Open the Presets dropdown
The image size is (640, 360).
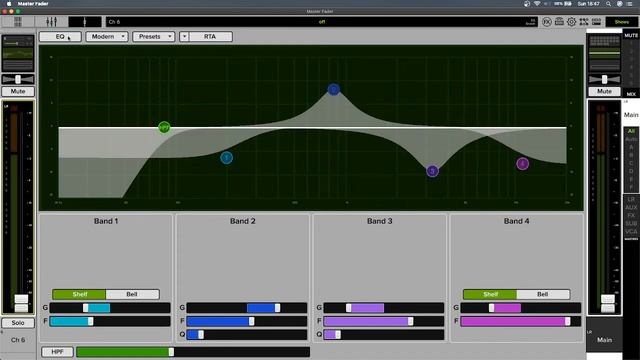tap(154, 37)
